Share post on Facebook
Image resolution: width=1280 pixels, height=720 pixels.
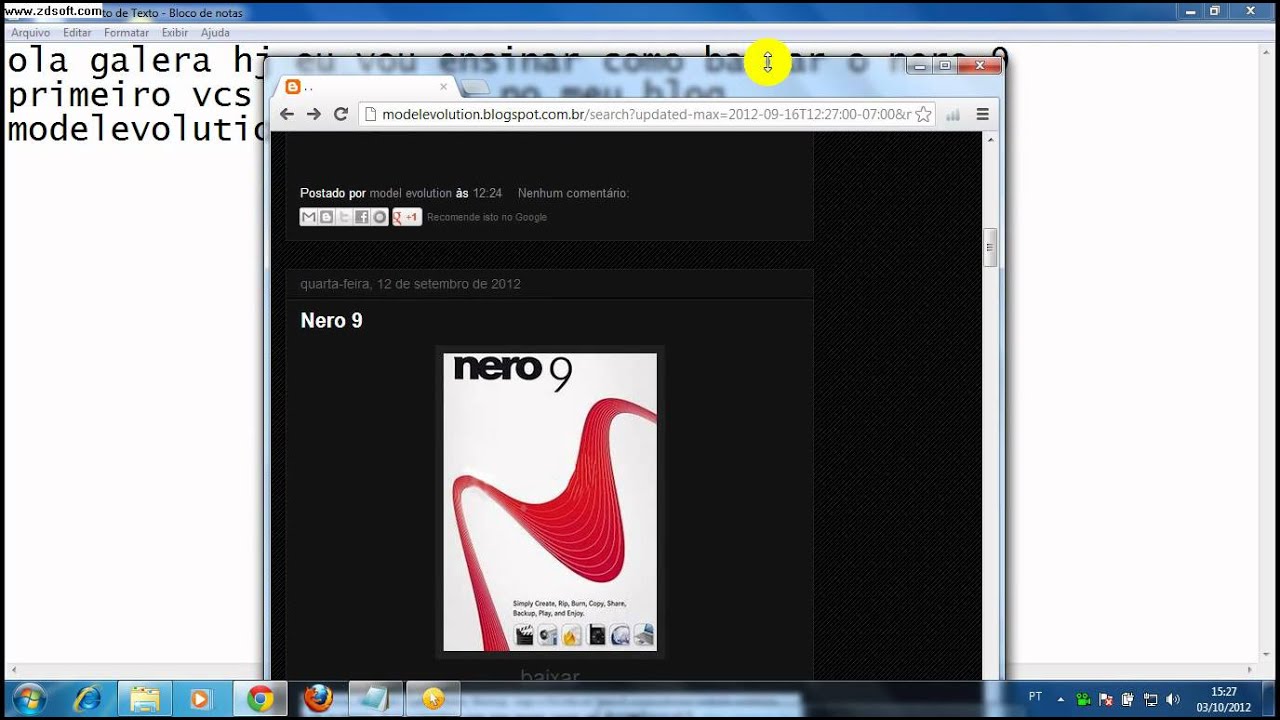coord(362,217)
